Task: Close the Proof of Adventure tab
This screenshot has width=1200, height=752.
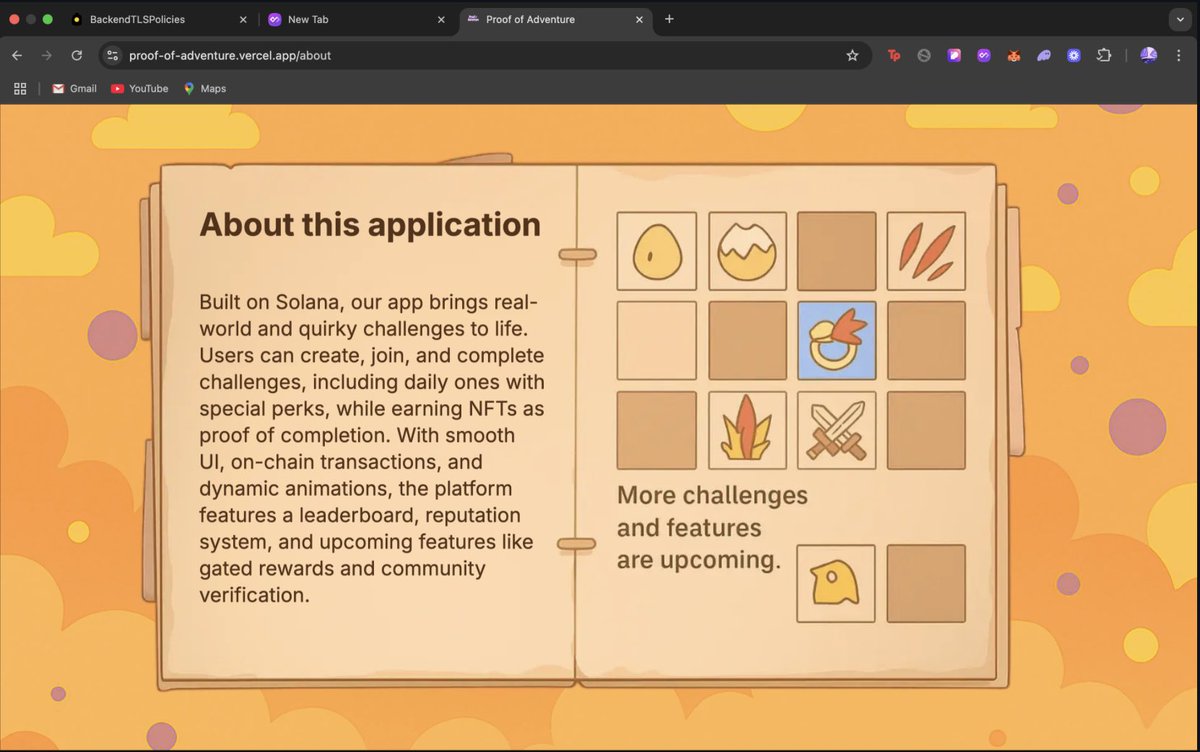Action: point(640,19)
